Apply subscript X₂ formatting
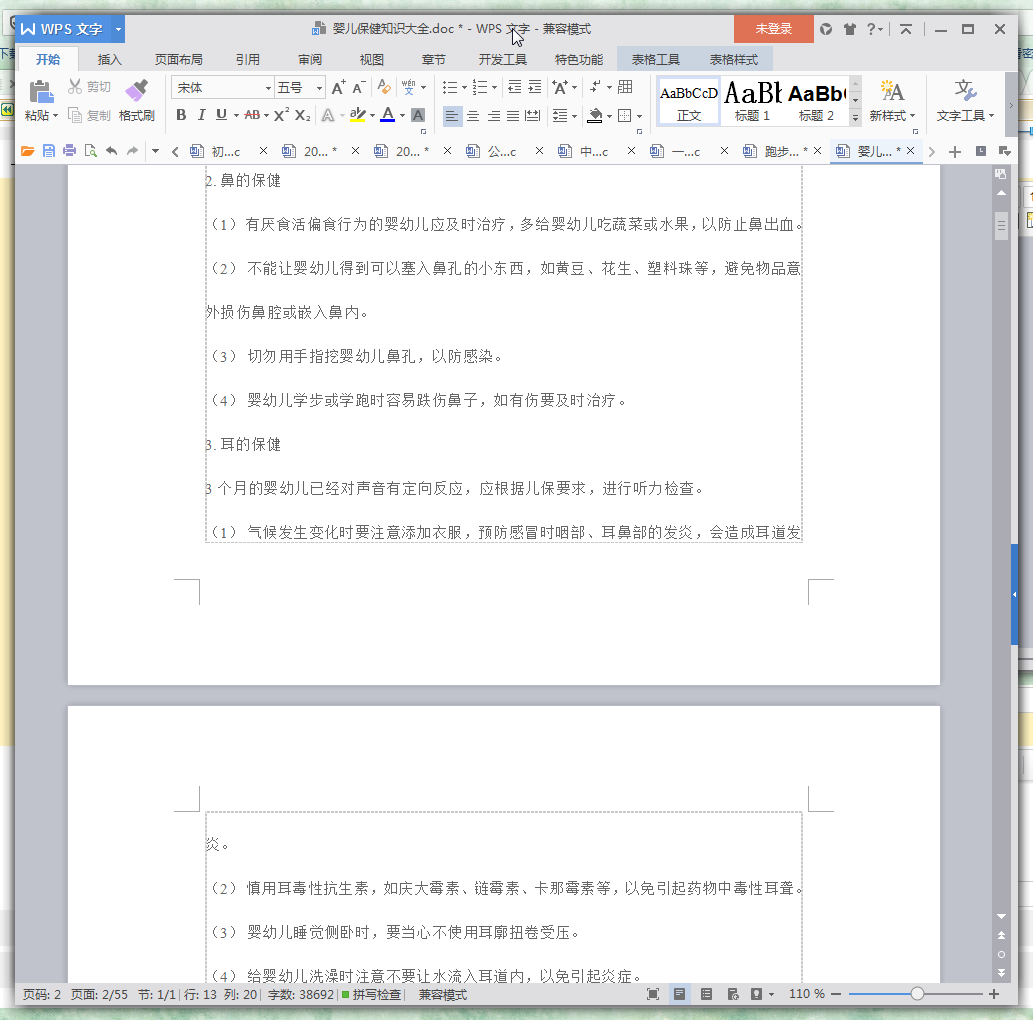The image size is (1033, 1020). [x=302, y=115]
